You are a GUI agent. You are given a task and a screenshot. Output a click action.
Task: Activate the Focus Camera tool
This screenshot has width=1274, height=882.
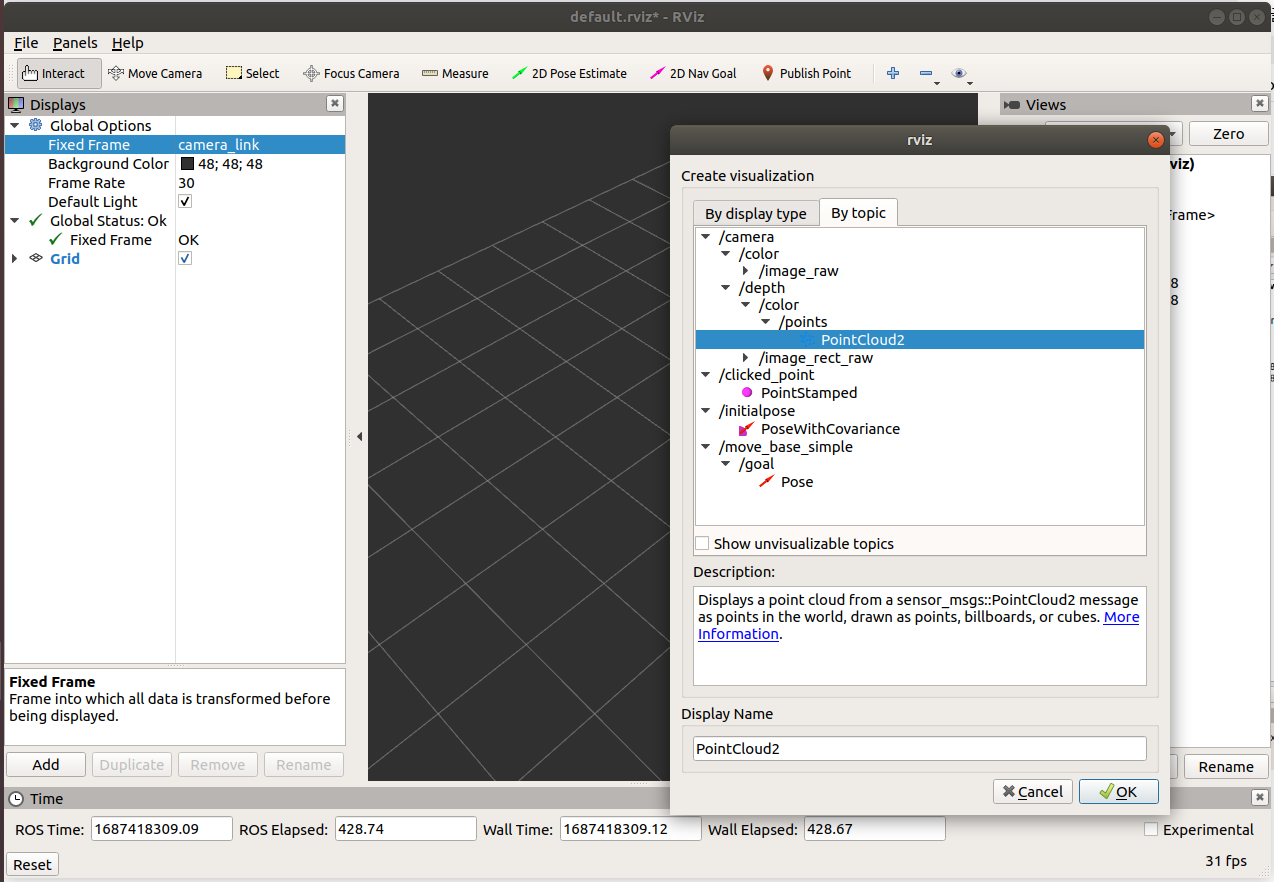(x=351, y=73)
